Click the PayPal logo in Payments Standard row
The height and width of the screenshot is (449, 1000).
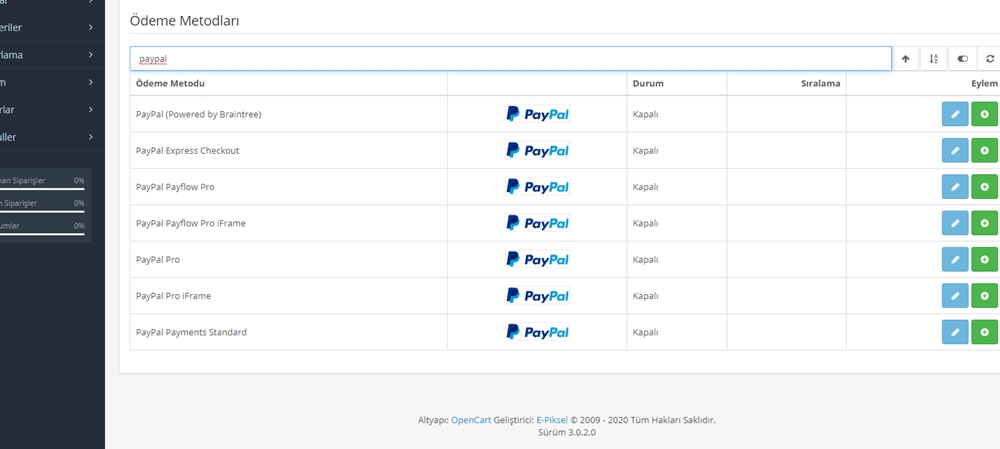point(538,332)
